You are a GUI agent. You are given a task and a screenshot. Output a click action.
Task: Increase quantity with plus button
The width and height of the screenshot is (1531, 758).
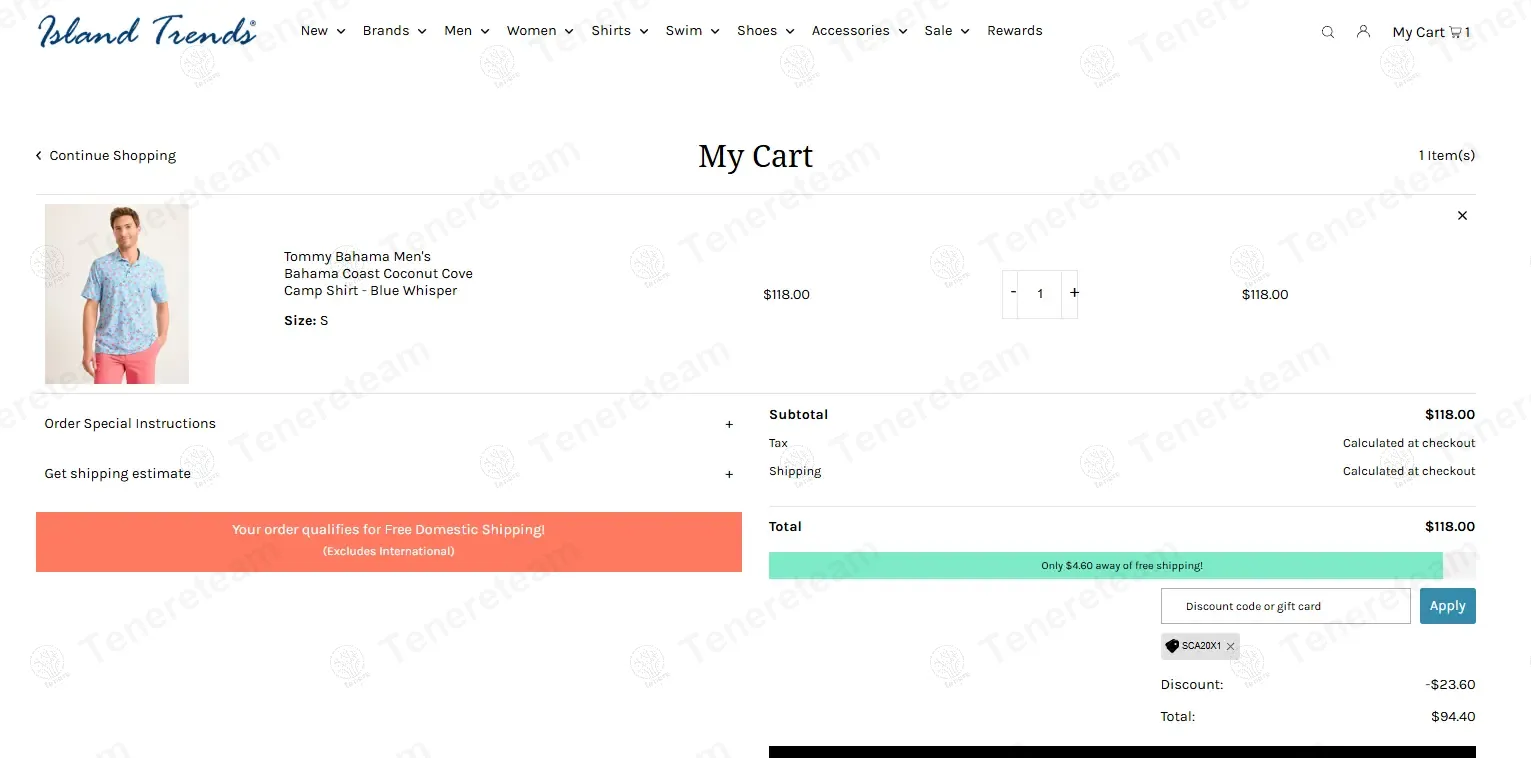(x=1074, y=293)
